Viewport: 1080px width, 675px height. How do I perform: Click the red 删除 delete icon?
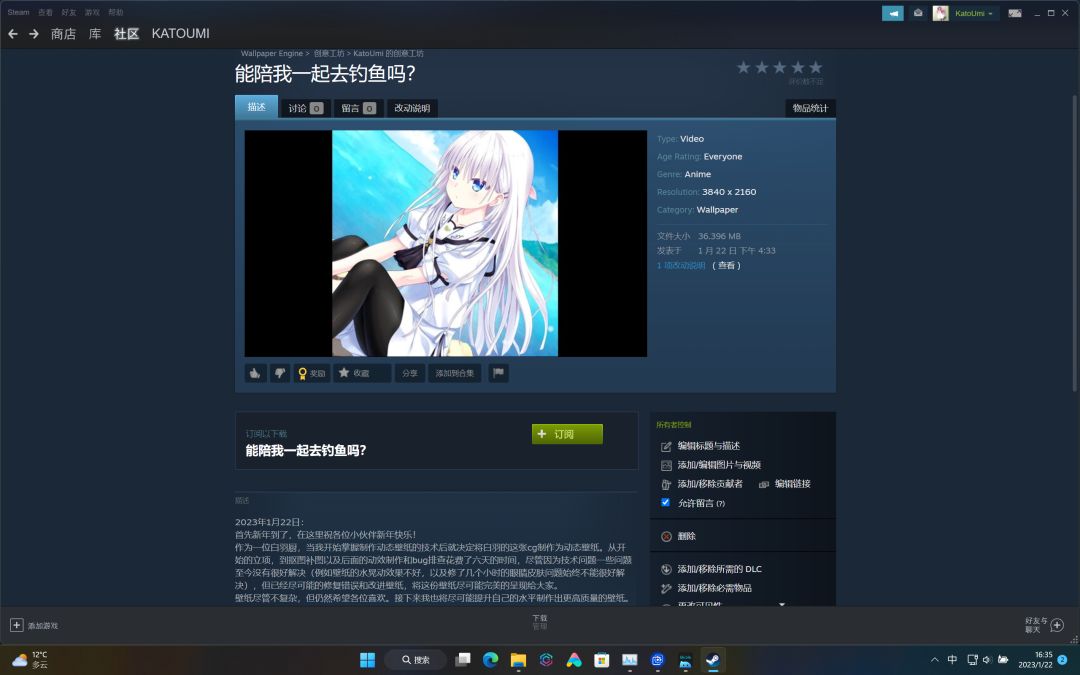[666, 537]
